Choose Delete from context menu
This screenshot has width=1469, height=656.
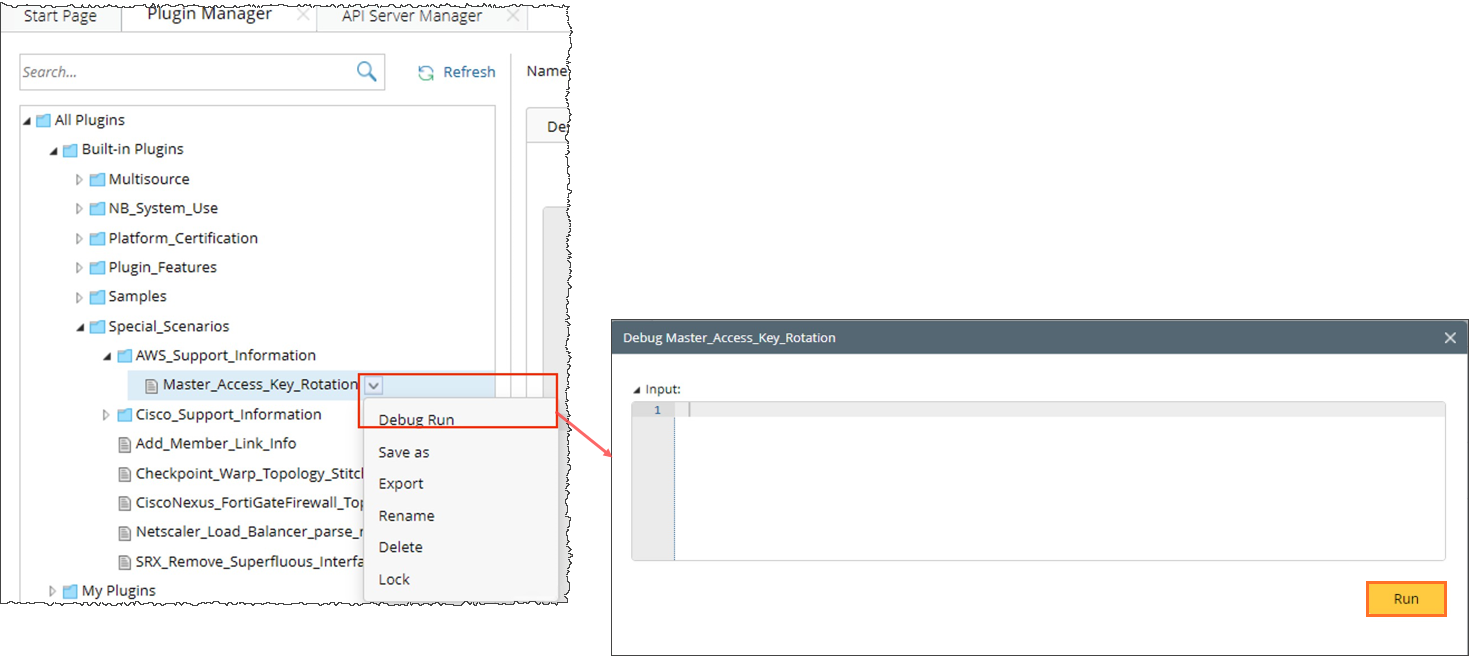click(x=400, y=547)
